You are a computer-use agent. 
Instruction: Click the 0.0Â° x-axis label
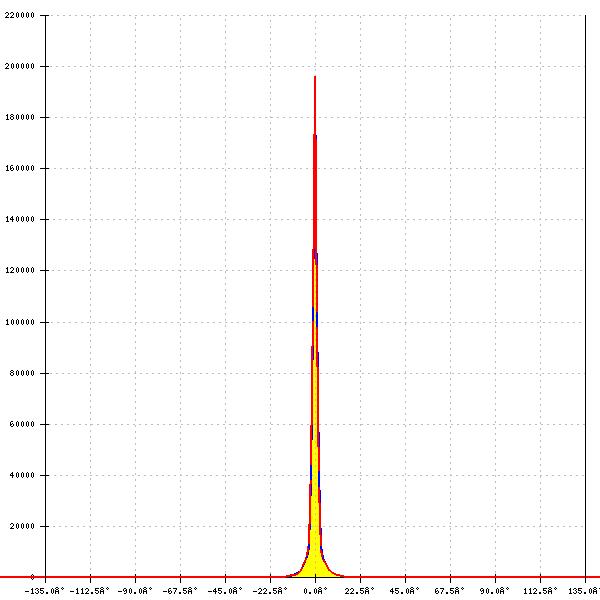(315, 591)
